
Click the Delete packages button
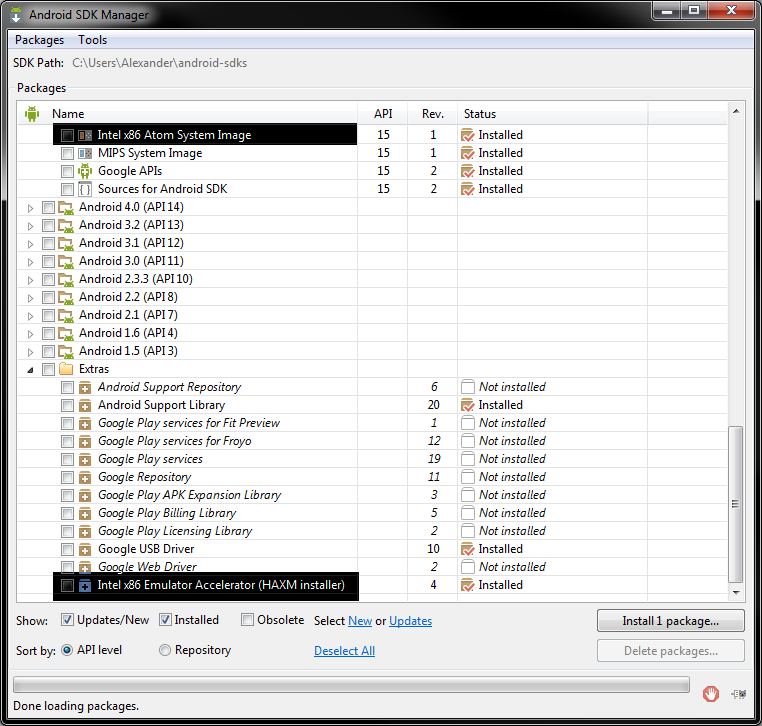coord(671,651)
